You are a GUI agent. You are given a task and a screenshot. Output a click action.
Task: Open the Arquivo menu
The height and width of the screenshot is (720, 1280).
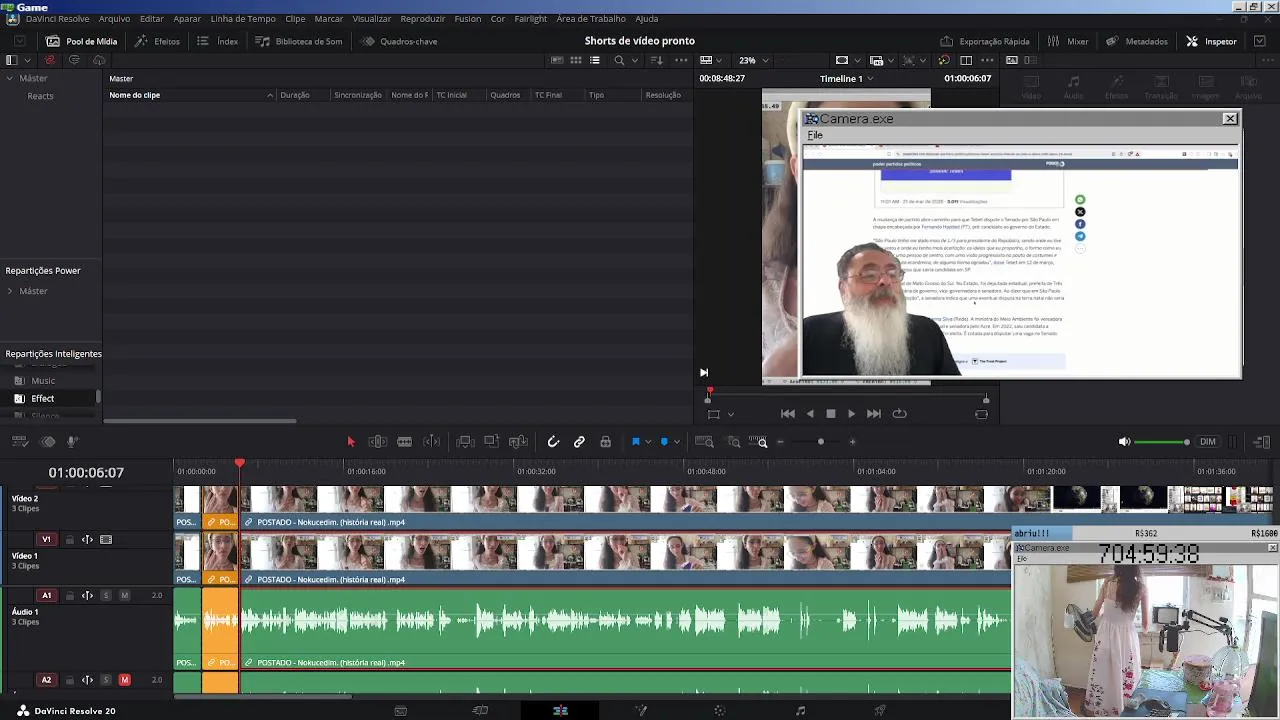[114, 19]
